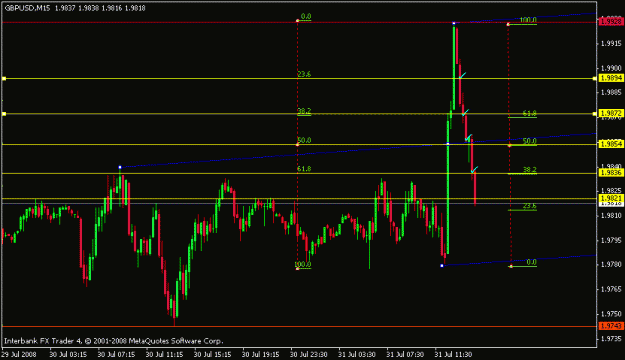Click the cyan check mark at the 1.9894 line

pyautogui.click(x=462, y=75)
